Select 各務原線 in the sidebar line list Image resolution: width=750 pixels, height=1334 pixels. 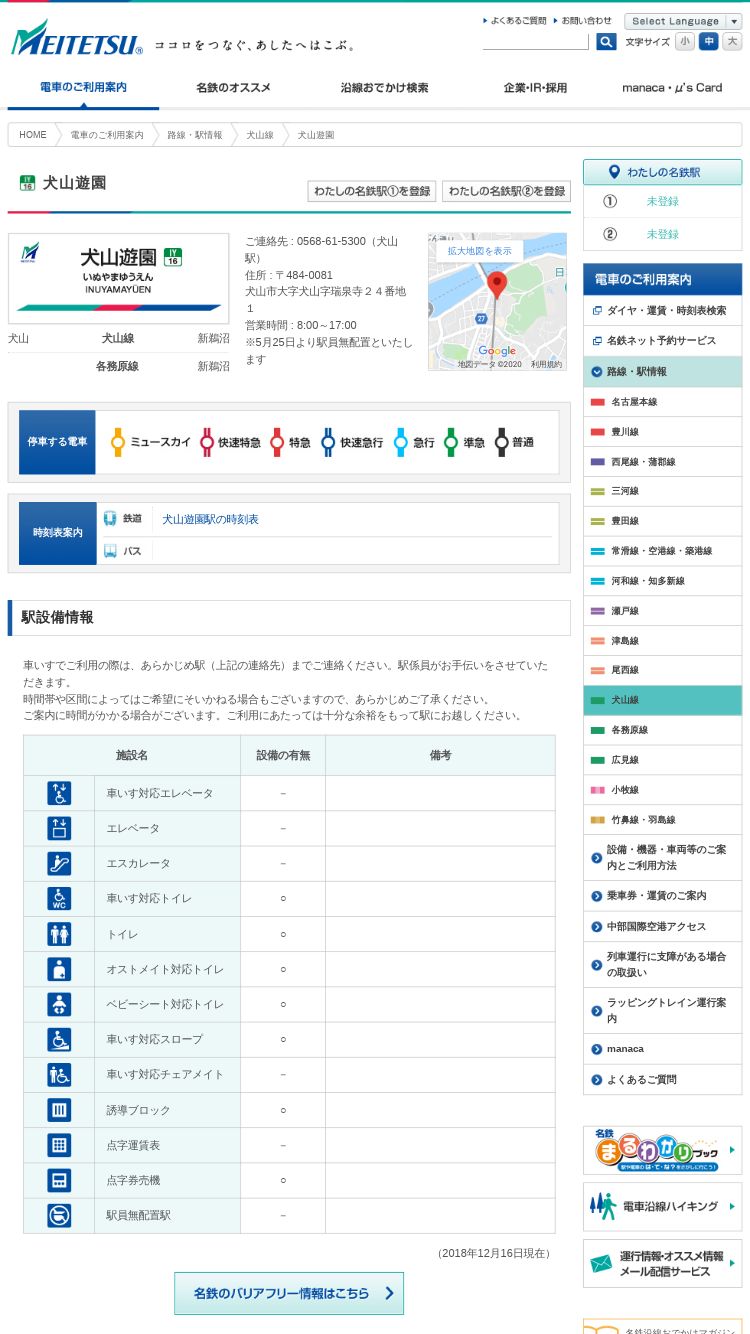click(x=663, y=730)
